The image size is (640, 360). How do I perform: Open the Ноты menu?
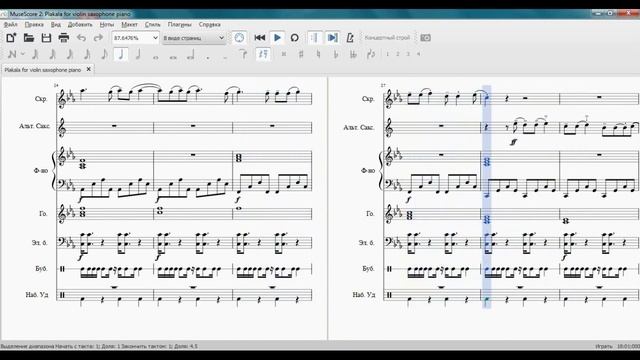click(x=107, y=24)
